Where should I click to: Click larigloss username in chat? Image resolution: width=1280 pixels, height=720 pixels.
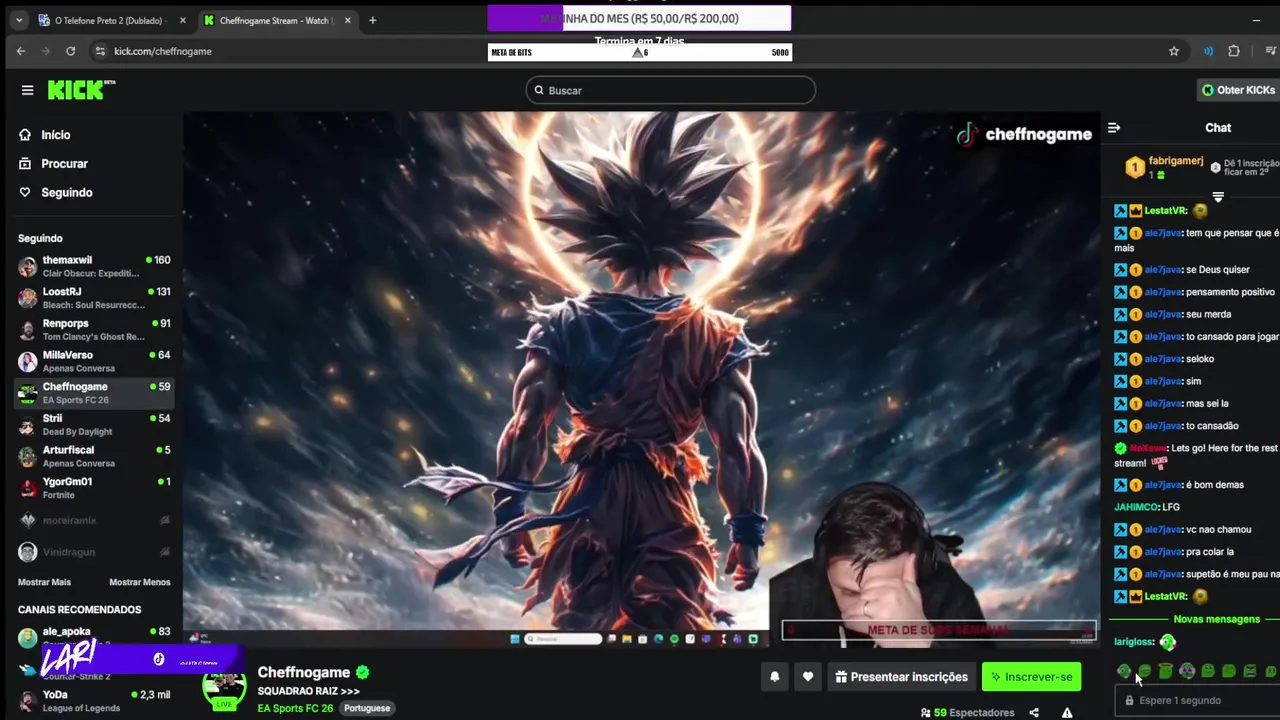[x=1134, y=642]
